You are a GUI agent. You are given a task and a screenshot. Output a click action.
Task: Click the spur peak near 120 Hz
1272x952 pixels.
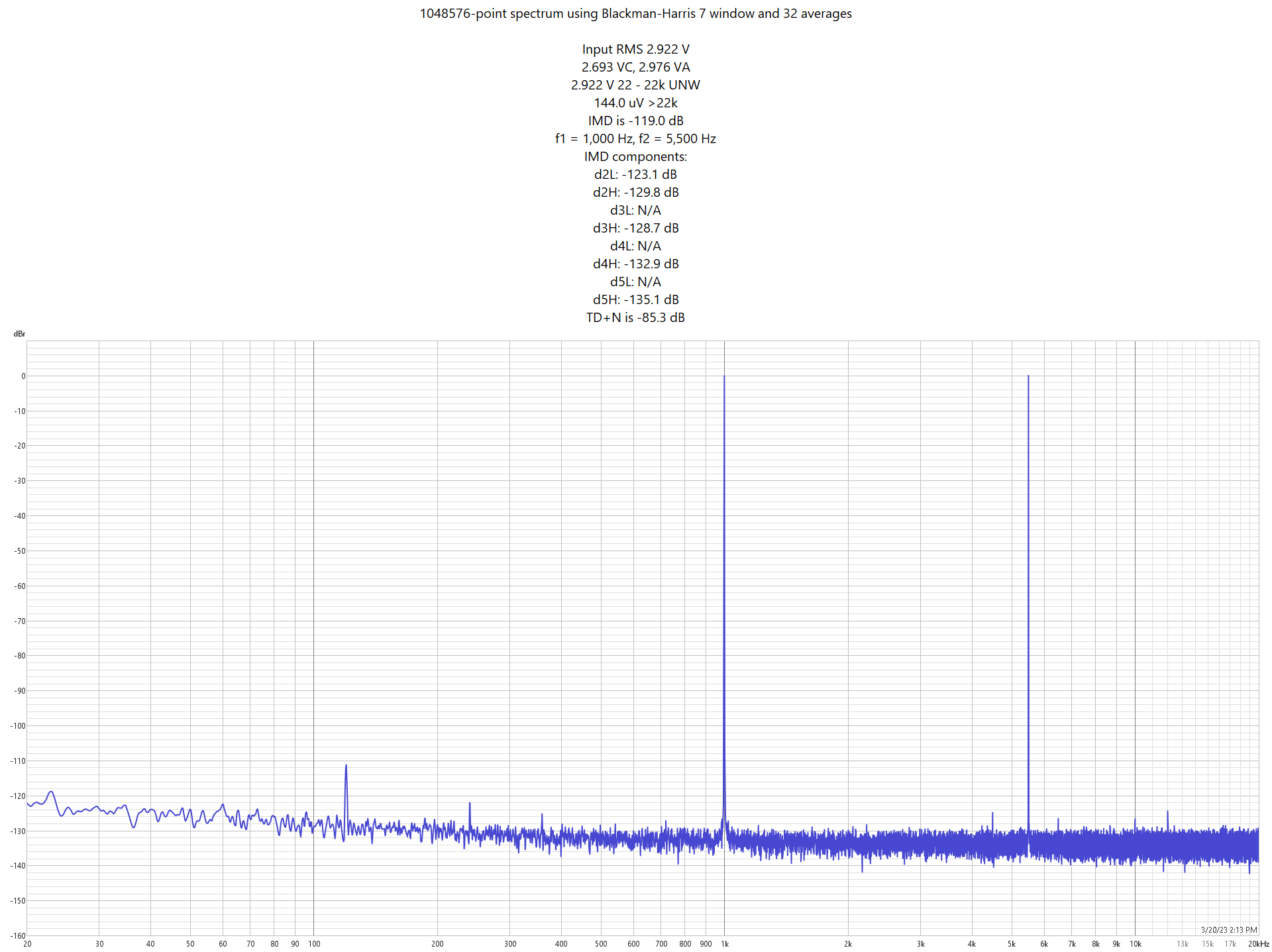tap(346, 767)
